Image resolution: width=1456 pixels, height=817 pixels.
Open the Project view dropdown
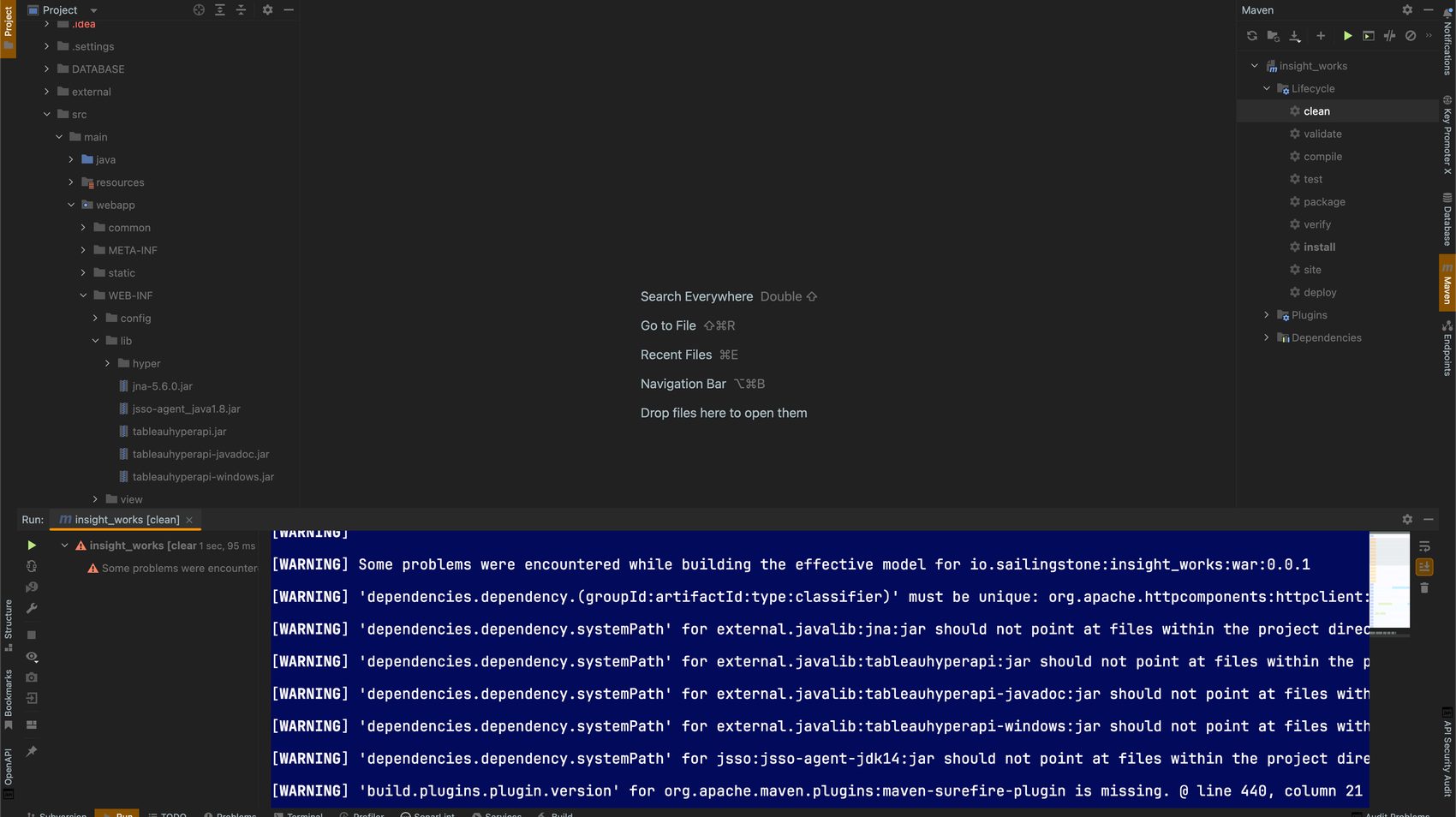[x=93, y=10]
